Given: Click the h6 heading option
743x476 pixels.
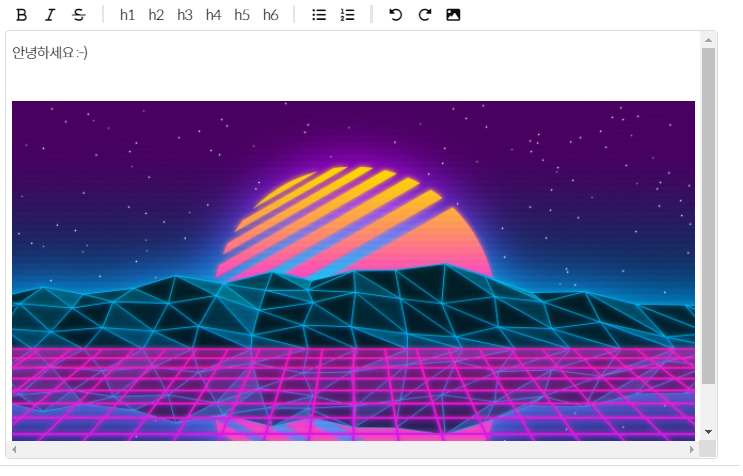Looking at the screenshot, I should tap(271, 15).
